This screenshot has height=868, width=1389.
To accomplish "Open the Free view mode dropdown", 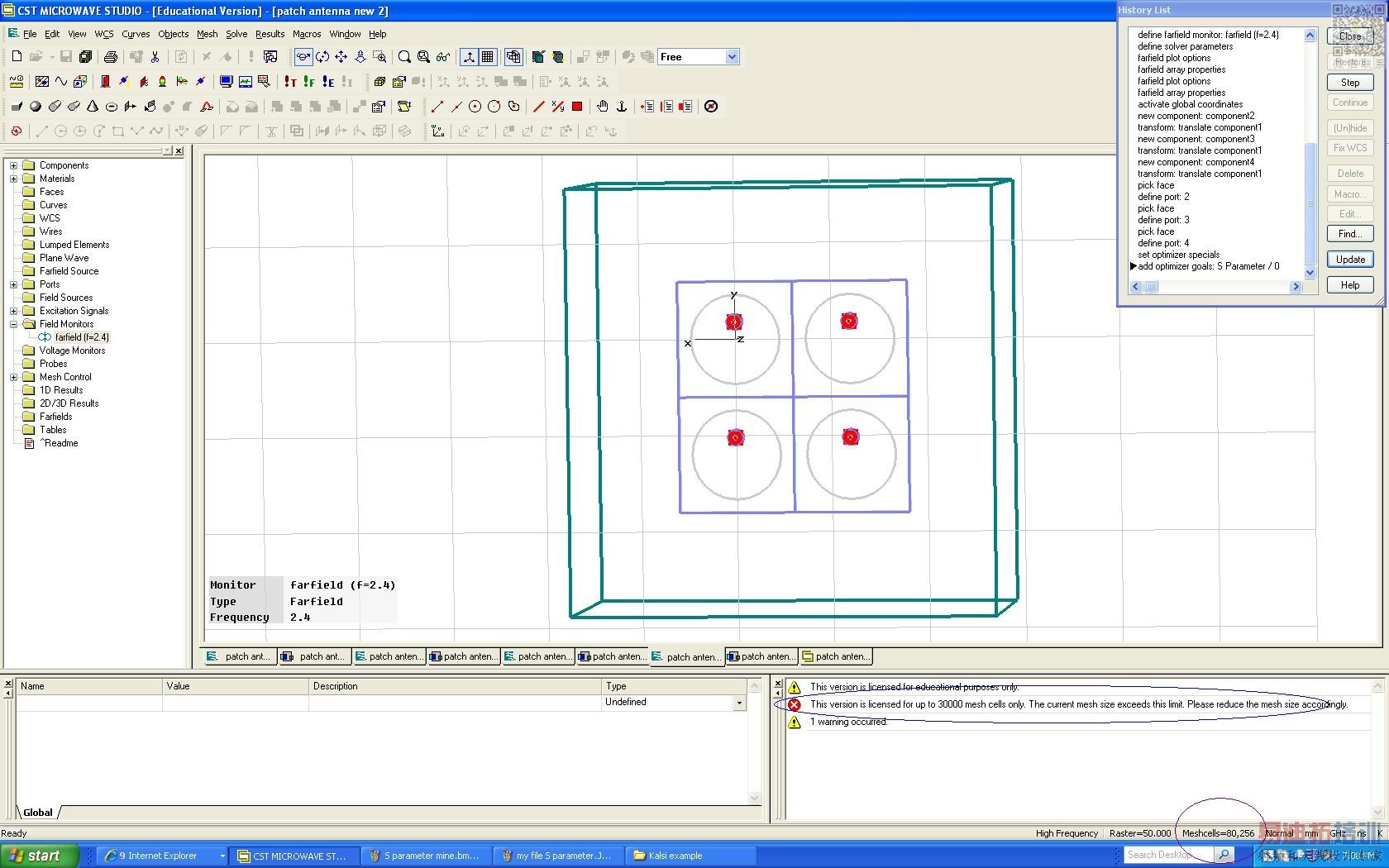I will [731, 57].
